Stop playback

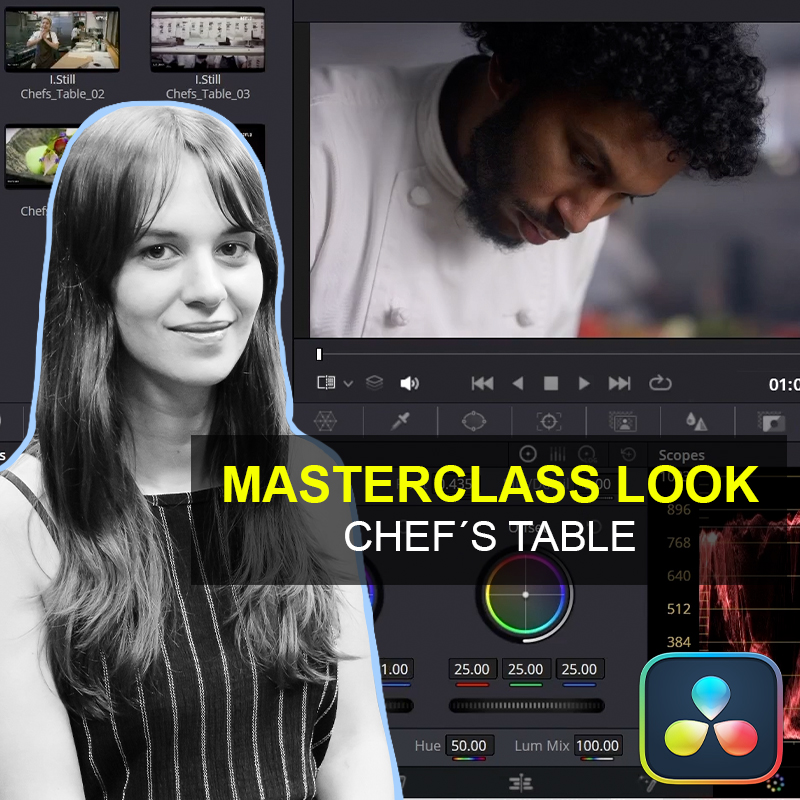(x=551, y=383)
